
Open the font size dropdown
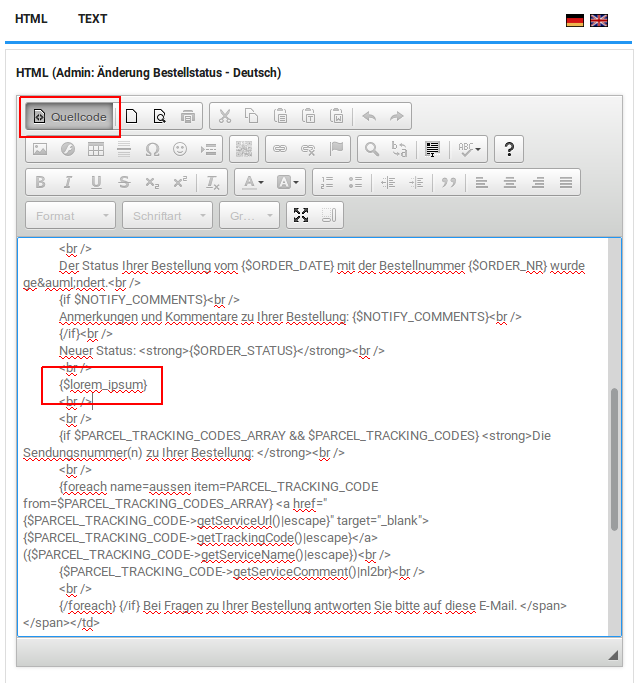point(249,215)
